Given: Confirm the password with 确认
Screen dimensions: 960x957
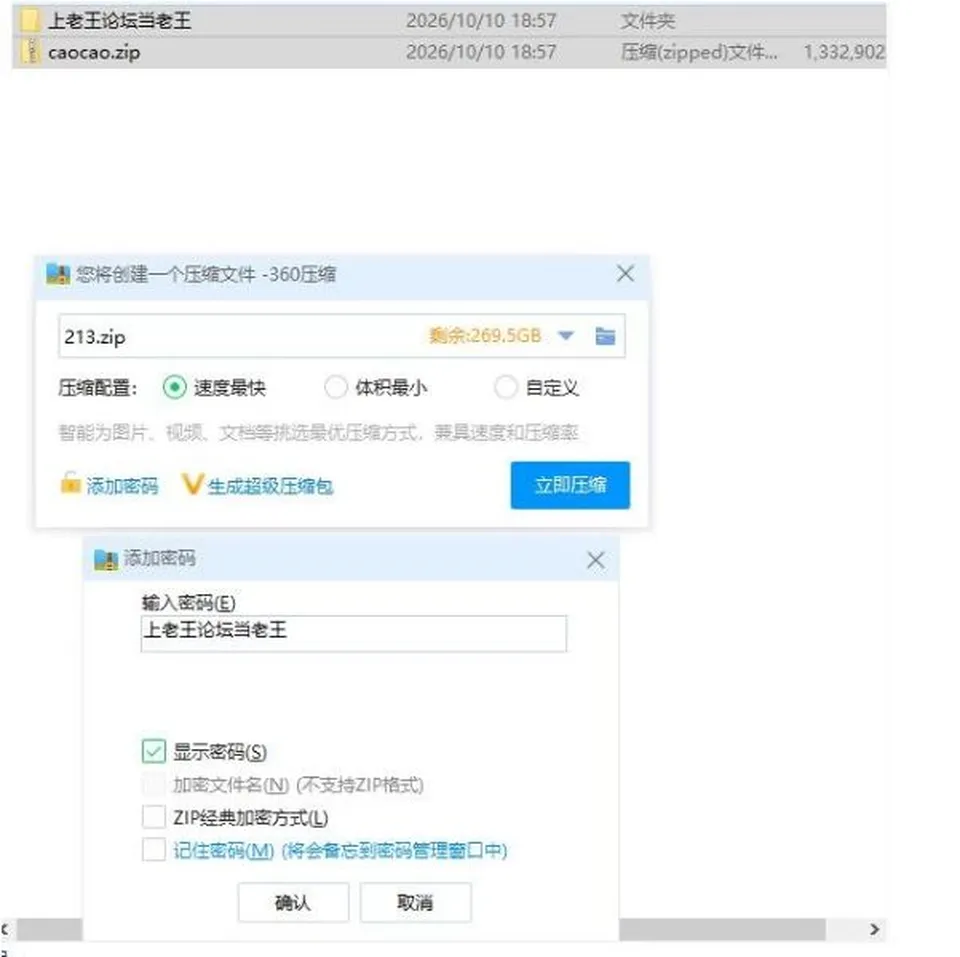Looking at the screenshot, I should click(293, 902).
